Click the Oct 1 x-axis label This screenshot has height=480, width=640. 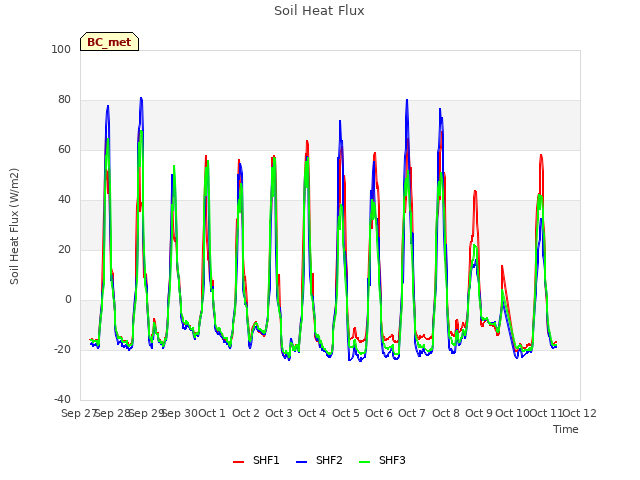click(212, 413)
